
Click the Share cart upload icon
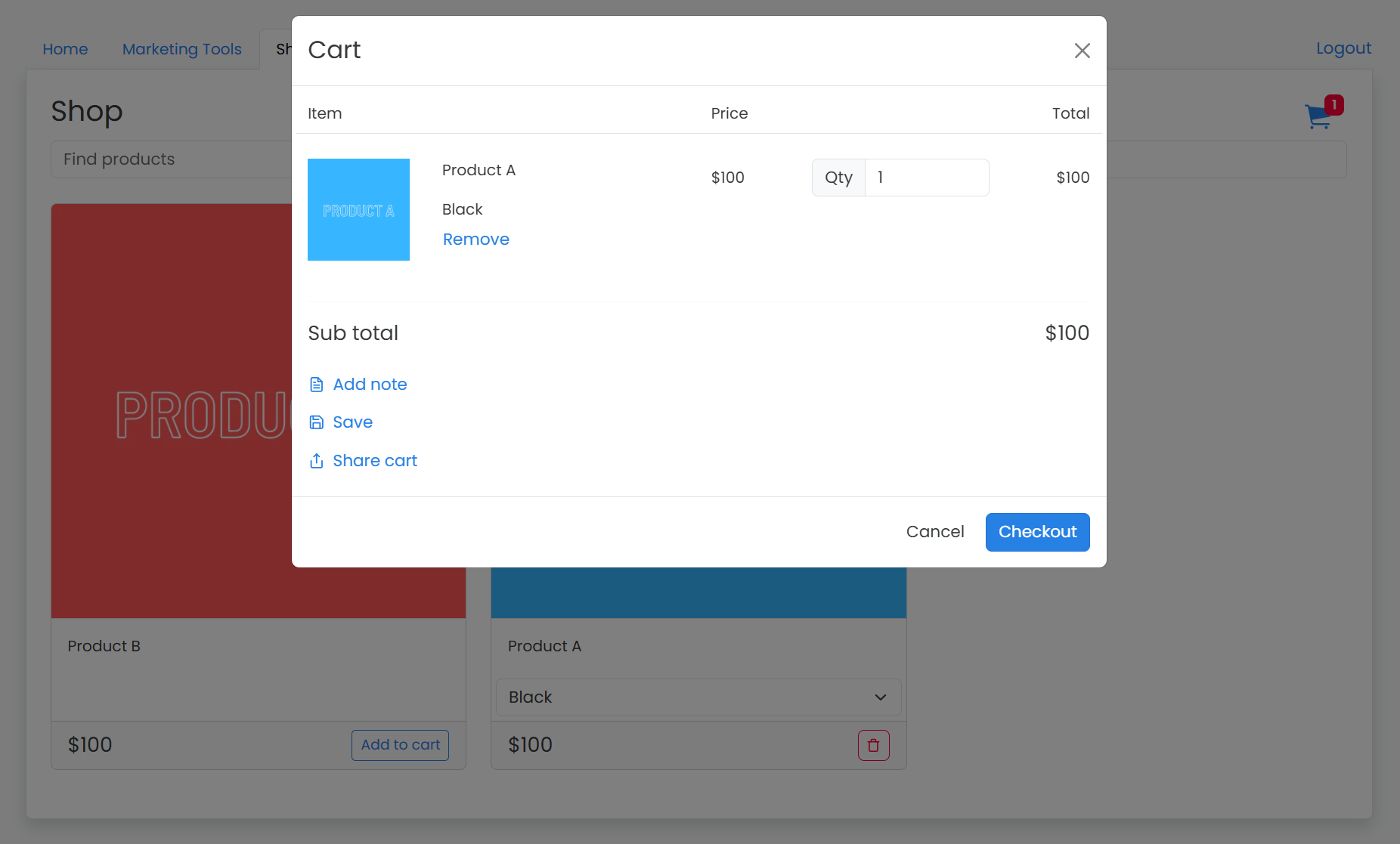click(x=317, y=461)
